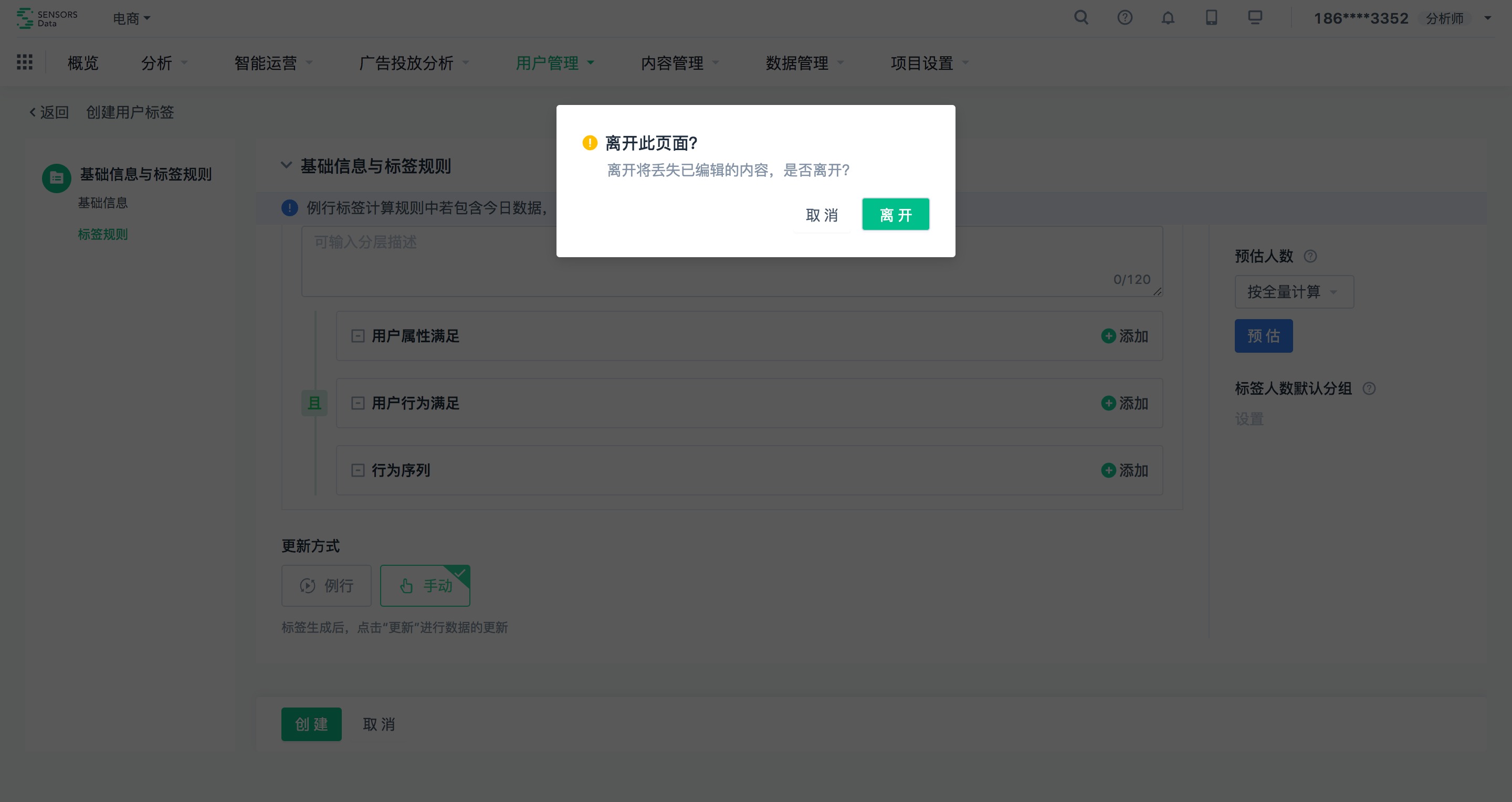Click the green step icon for 基础信息与标签规则
1512x802 pixels.
(x=56, y=178)
